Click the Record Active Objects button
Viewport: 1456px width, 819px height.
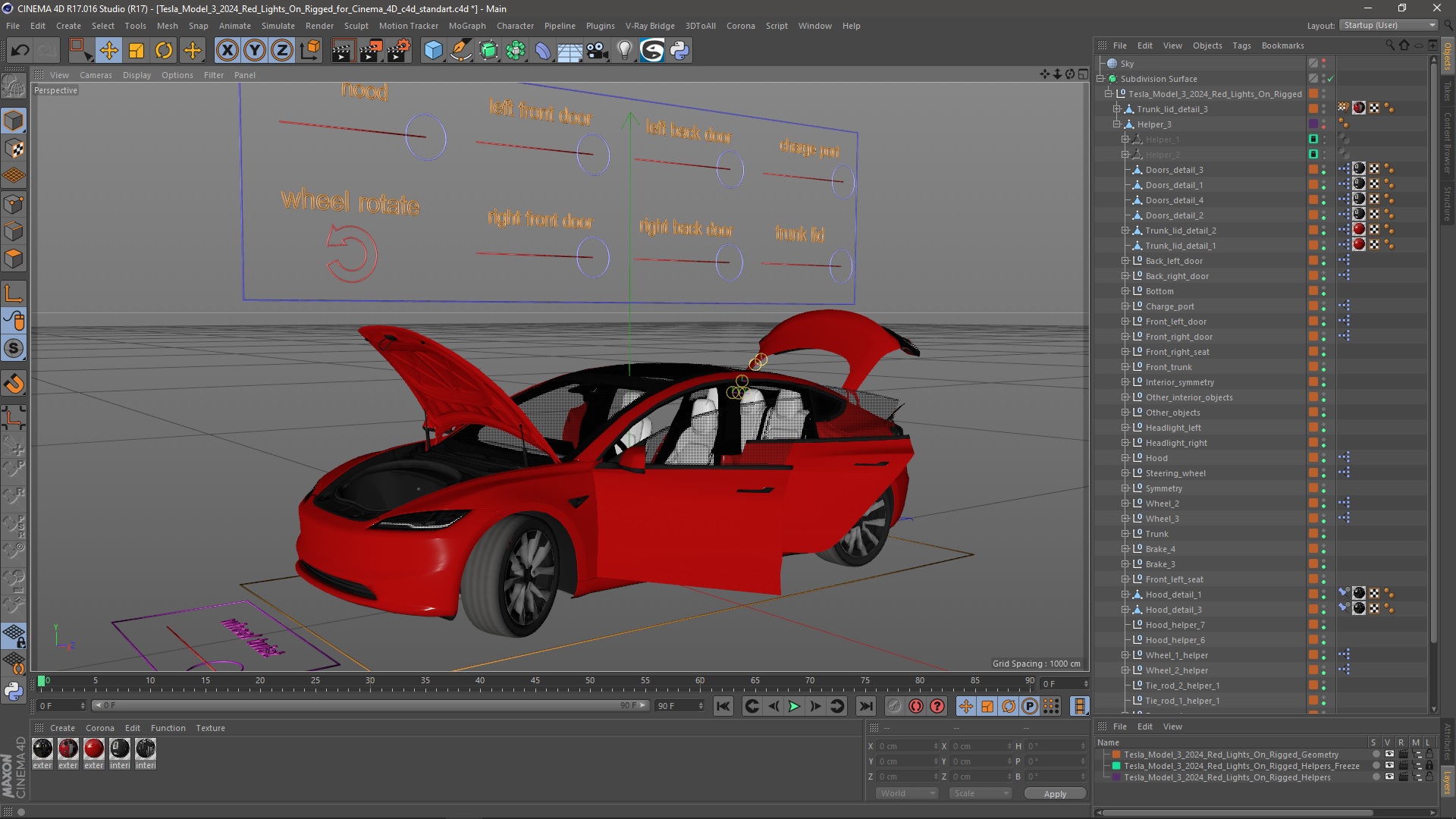coord(895,707)
